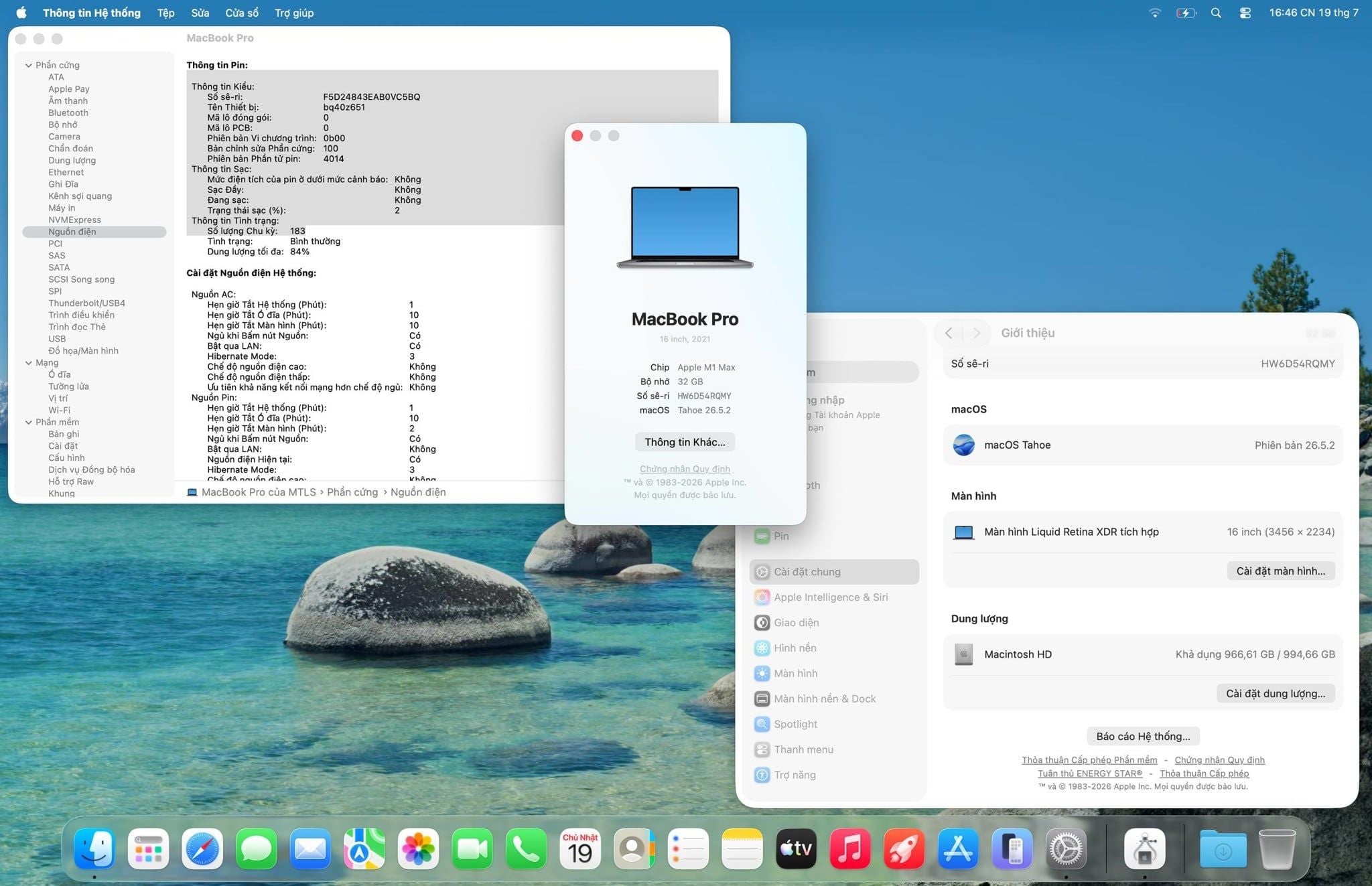
Task: Go forward in System Settings
Action: tap(977, 333)
